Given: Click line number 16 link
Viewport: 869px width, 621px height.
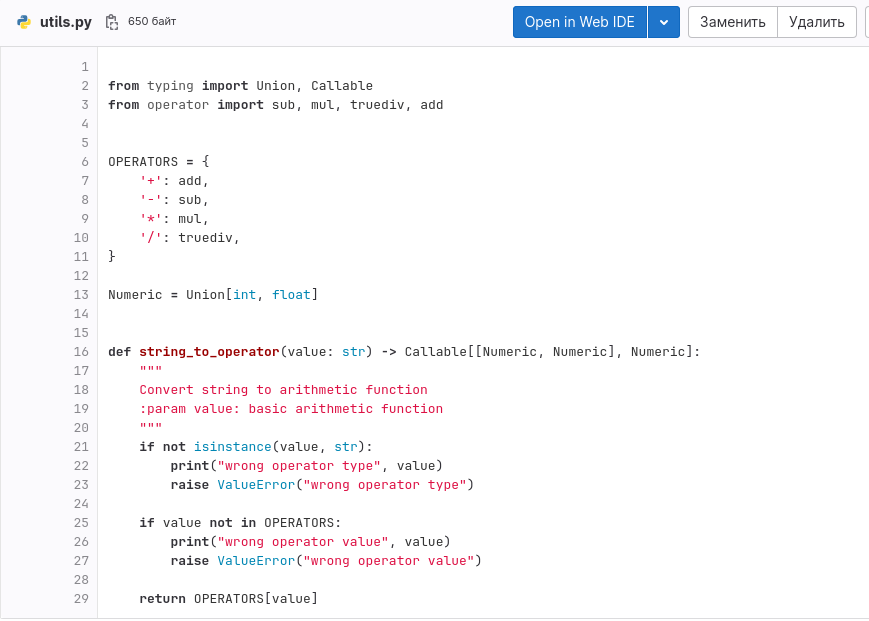Looking at the screenshot, I should [x=81, y=352].
